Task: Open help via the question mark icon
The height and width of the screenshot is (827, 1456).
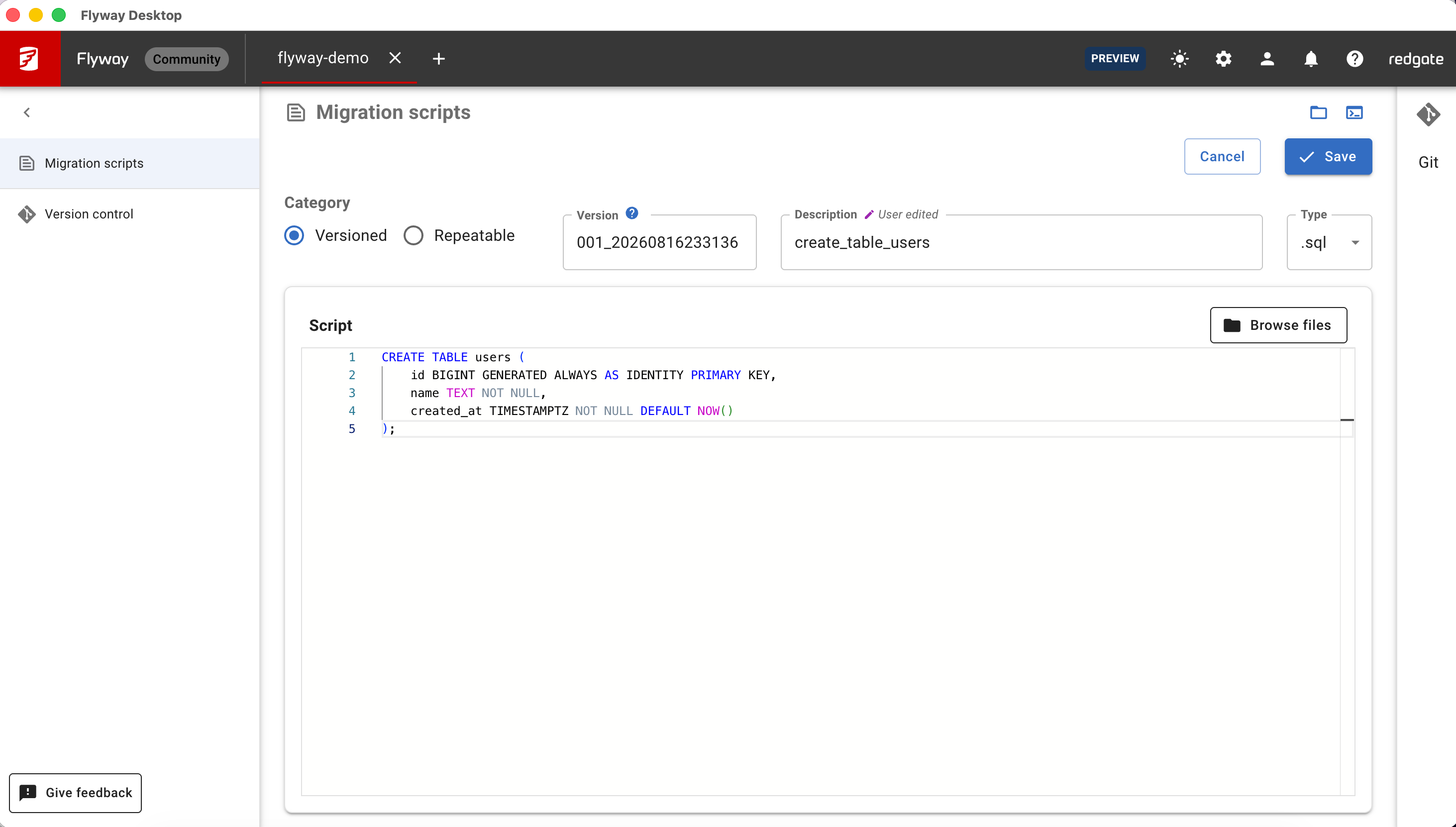Action: 1354,59
